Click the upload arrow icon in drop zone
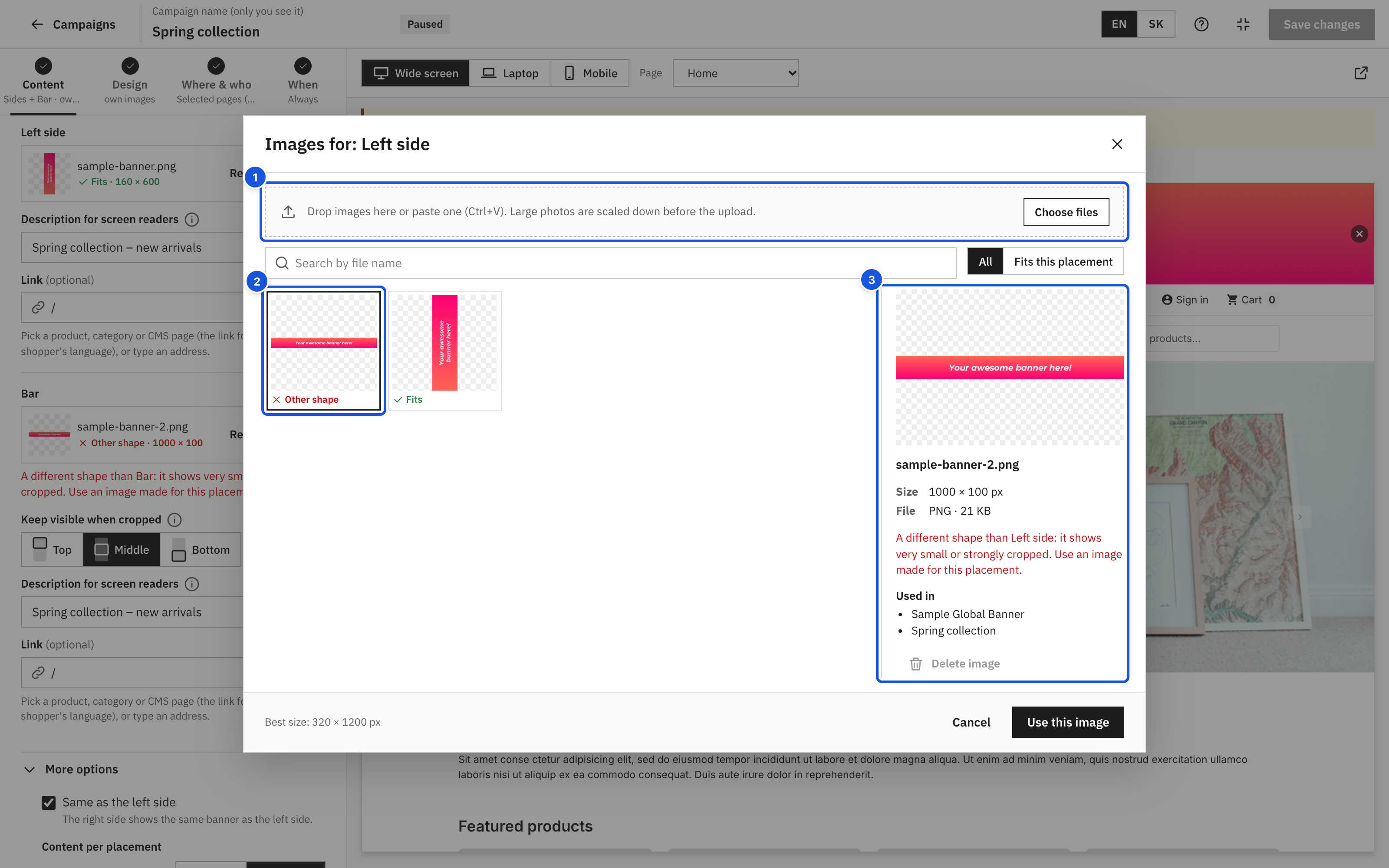Image resolution: width=1389 pixels, height=868 pixels. (288, 212)
